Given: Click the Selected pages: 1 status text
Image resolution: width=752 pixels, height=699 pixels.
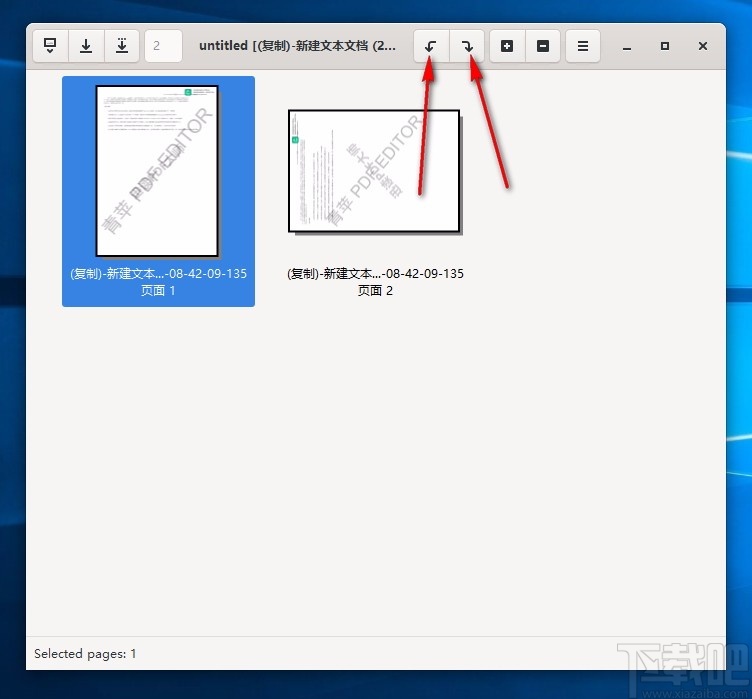Looking at the screenshot, I should 85,653.
